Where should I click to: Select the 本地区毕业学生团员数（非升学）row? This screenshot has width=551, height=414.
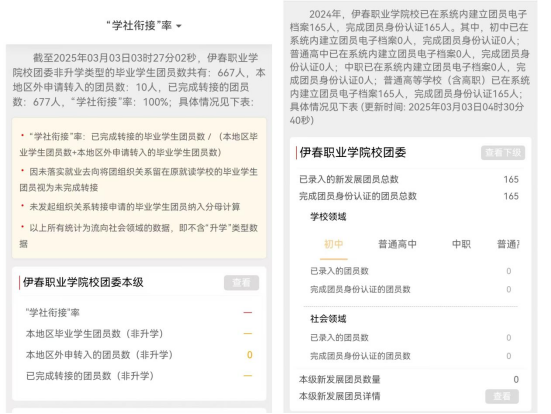click(x=139, y=334)
